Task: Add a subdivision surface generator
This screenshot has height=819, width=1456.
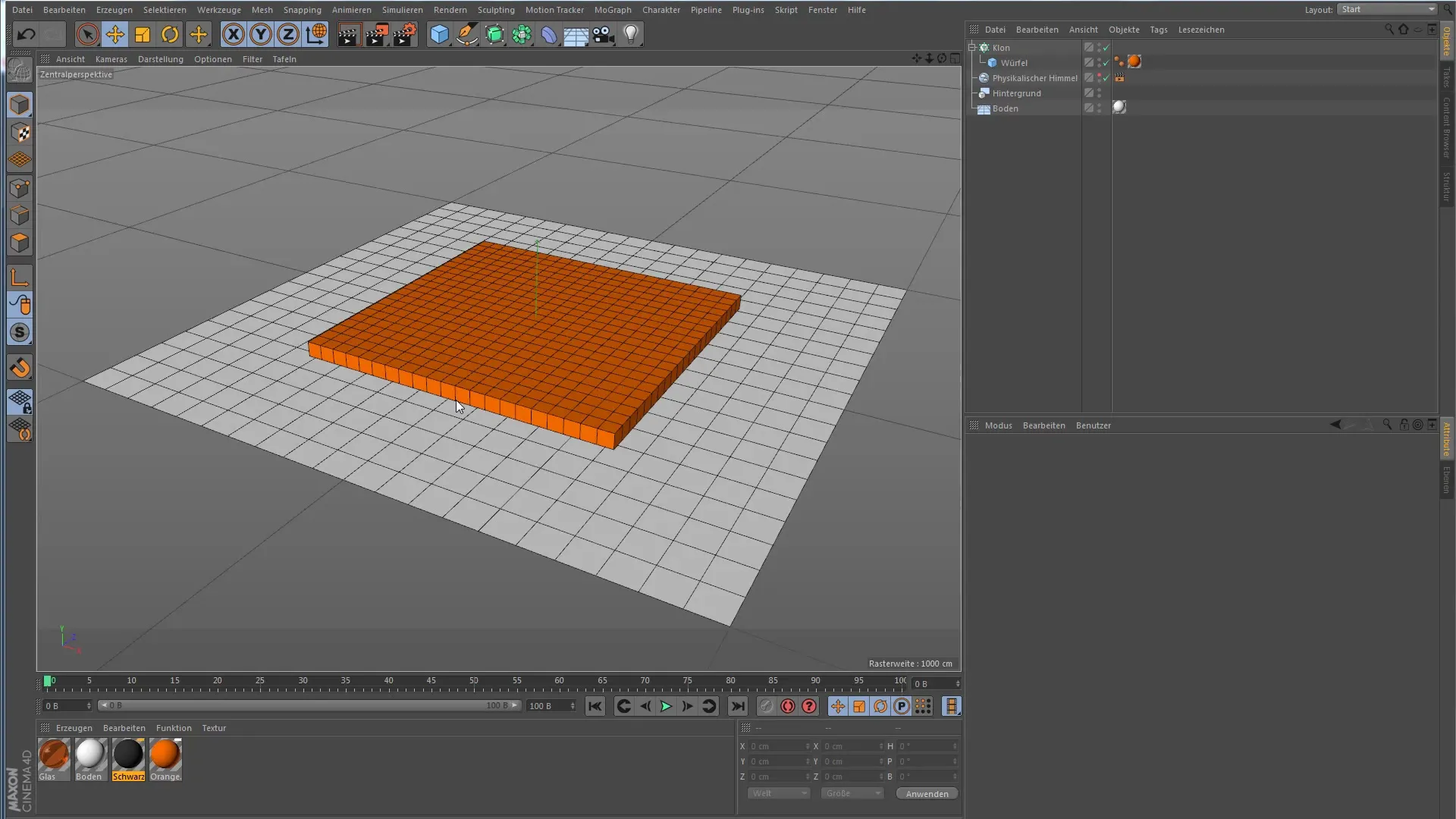Action: [494, 34]
